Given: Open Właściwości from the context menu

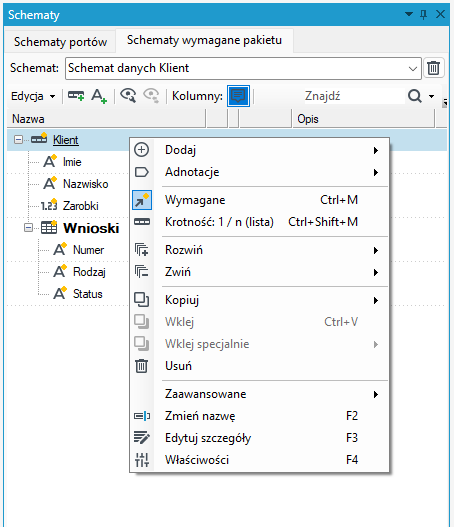Looking at the screenshot, I should [259, 460].
